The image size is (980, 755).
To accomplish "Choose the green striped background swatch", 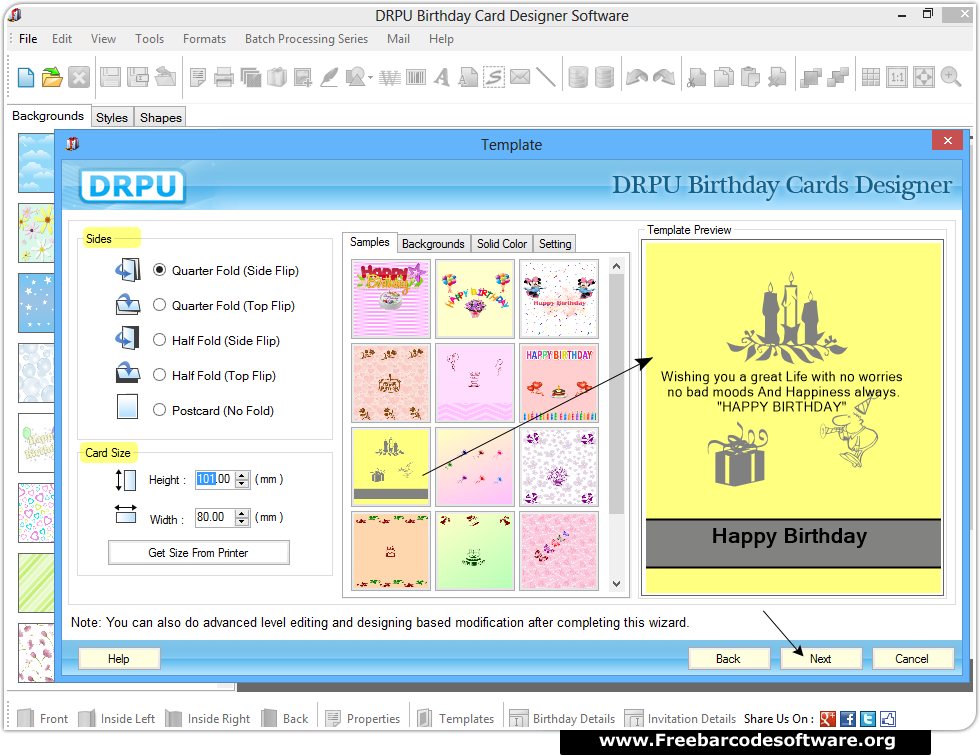I will tap(36, 582).
